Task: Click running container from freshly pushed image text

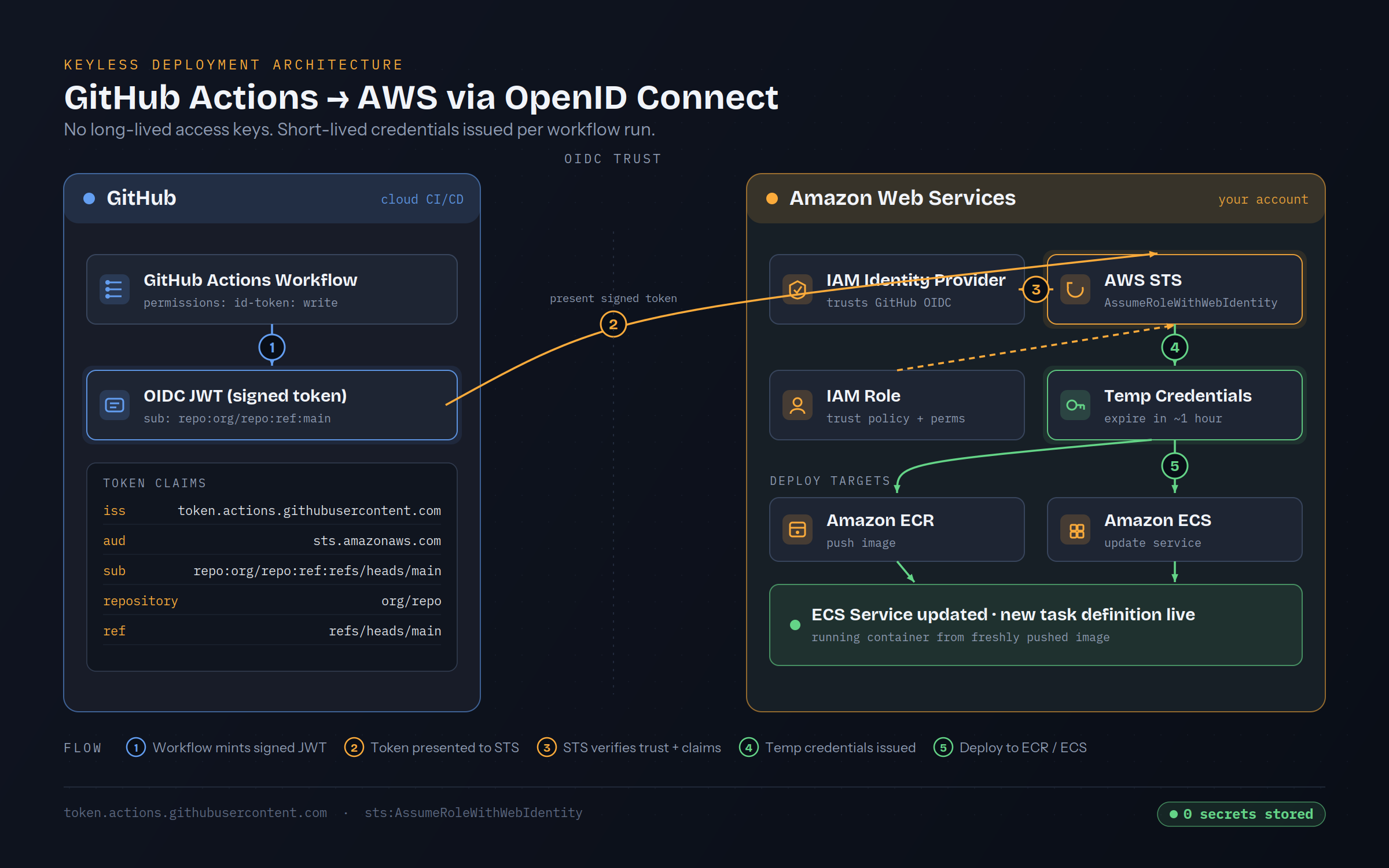Action: click(x=960, y=637)
